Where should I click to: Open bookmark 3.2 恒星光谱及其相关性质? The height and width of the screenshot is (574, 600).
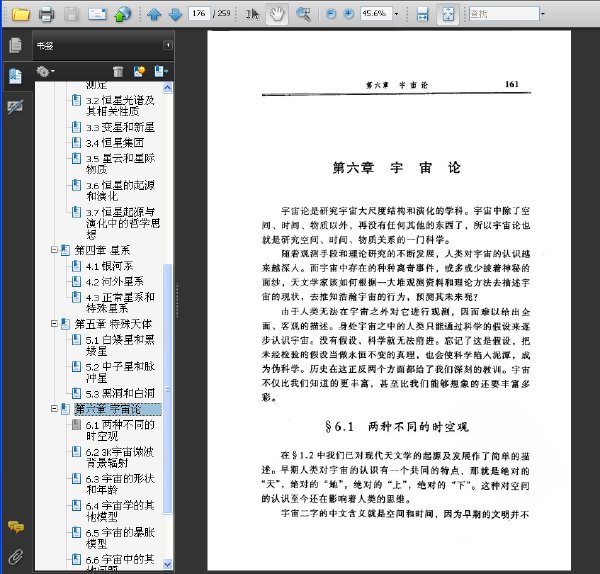pyautogui.click(x=120, y=106)
